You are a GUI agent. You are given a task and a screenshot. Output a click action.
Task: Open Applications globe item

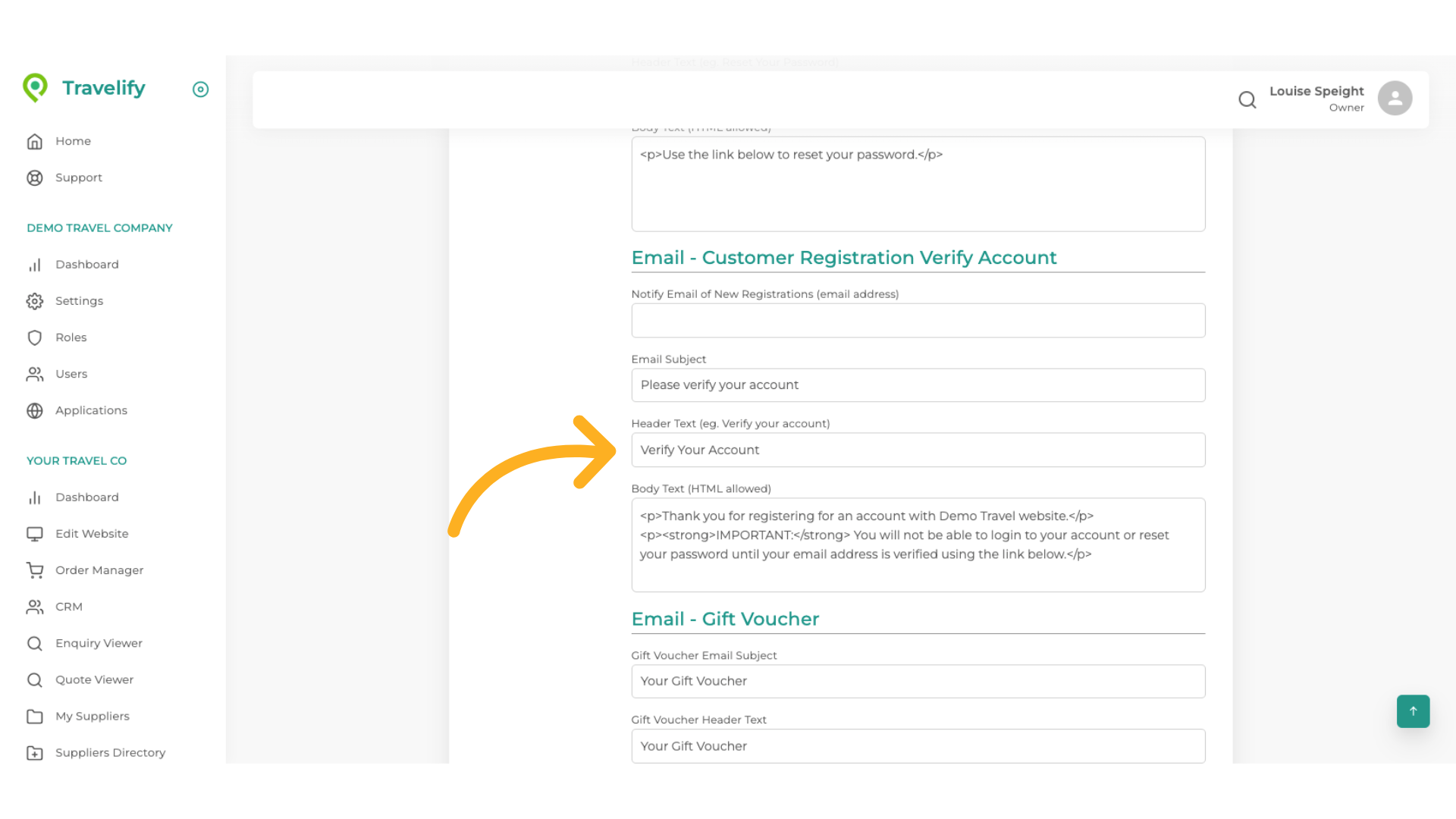[x=91, y=410]
